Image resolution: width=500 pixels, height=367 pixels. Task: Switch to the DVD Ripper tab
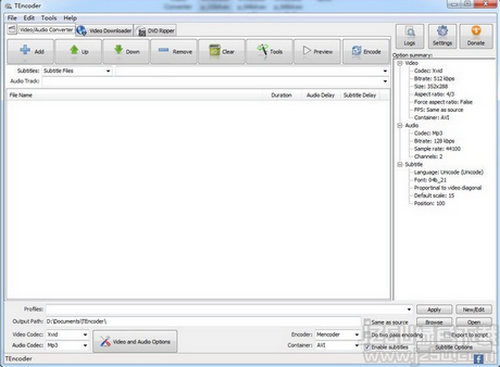point(156,31)
